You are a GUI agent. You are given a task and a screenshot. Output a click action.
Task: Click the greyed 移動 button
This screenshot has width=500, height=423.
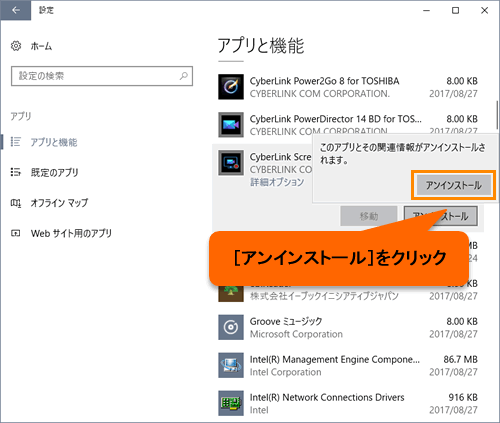pyautogui.click(x=369, y=216)
